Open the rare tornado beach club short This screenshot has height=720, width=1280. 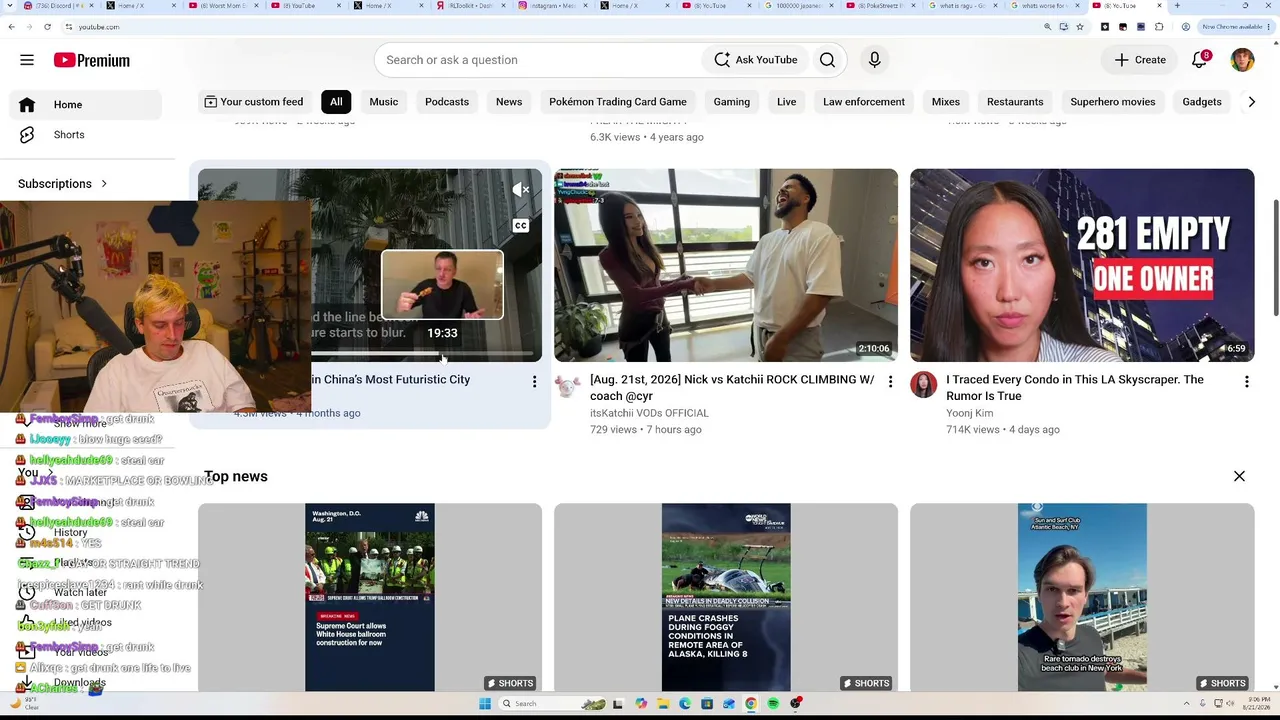click(1082, 597)
